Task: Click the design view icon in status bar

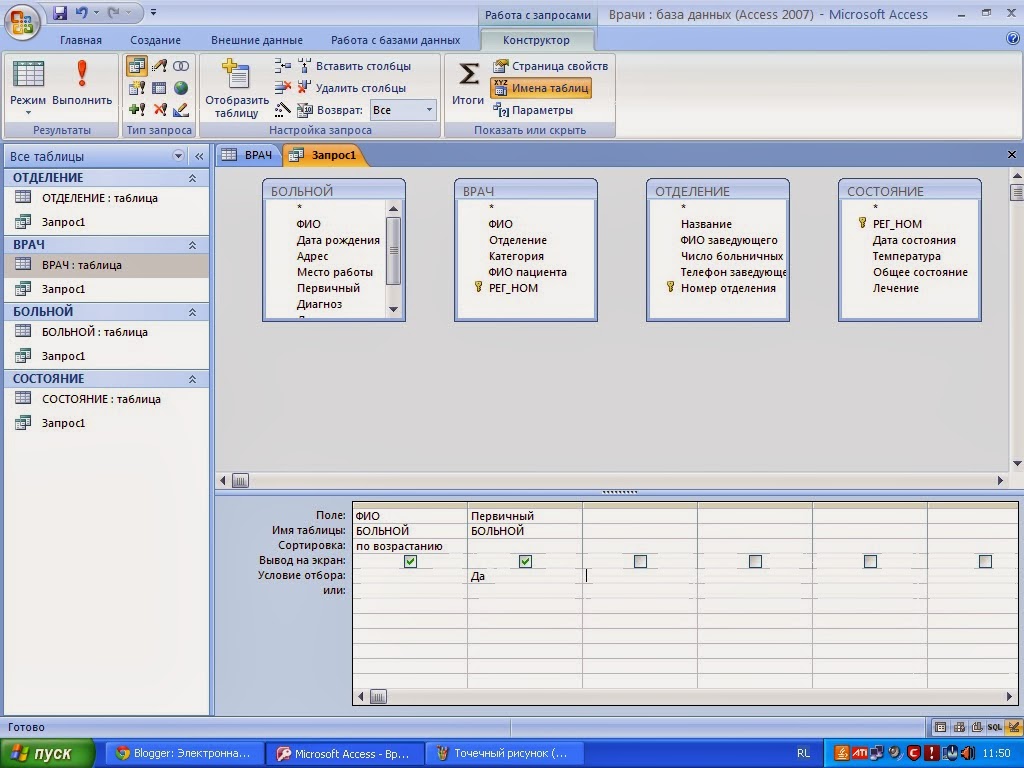Action: click(1013, 727)
